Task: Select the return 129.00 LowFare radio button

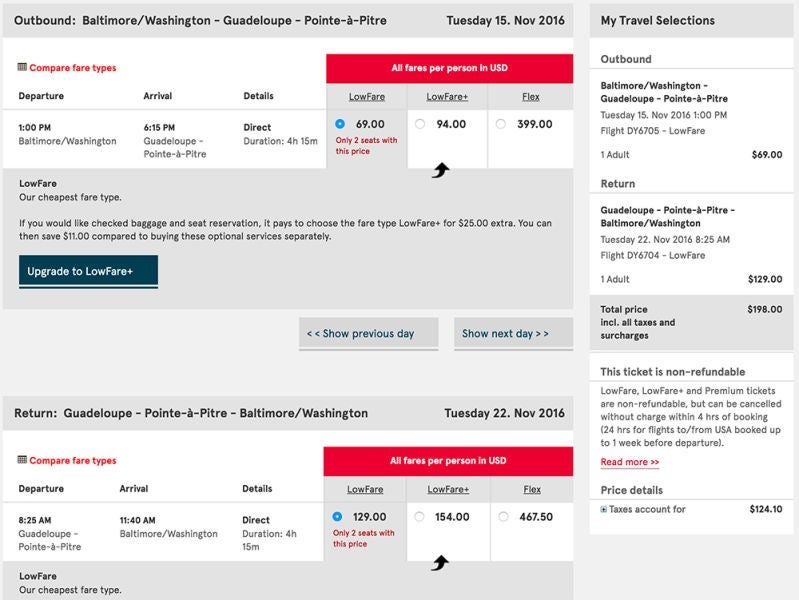Action: pyautogui.click(x=337, y=517)
